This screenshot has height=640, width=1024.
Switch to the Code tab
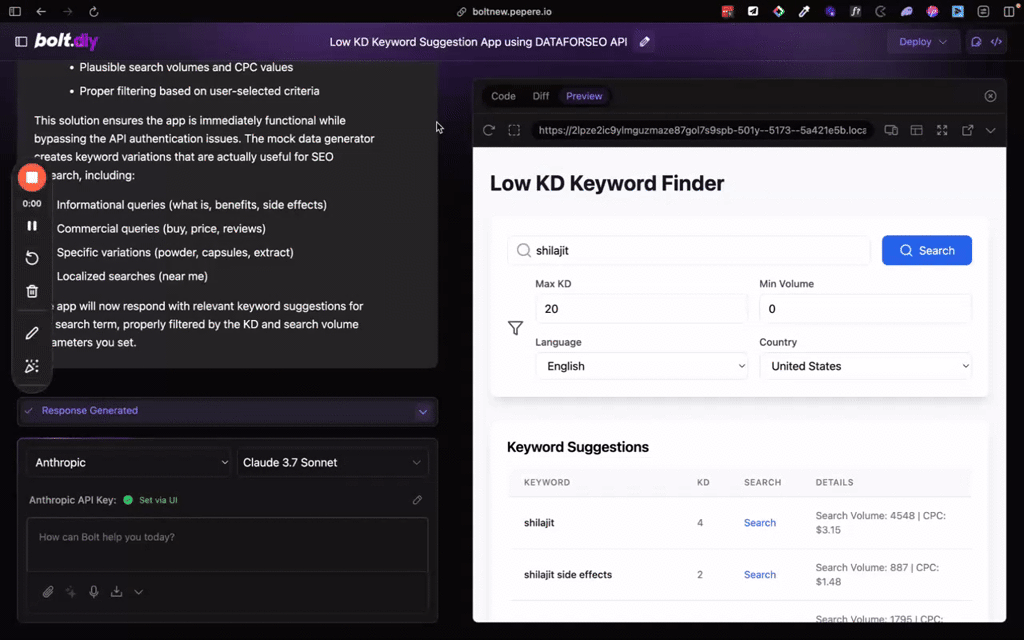(503, 96)
